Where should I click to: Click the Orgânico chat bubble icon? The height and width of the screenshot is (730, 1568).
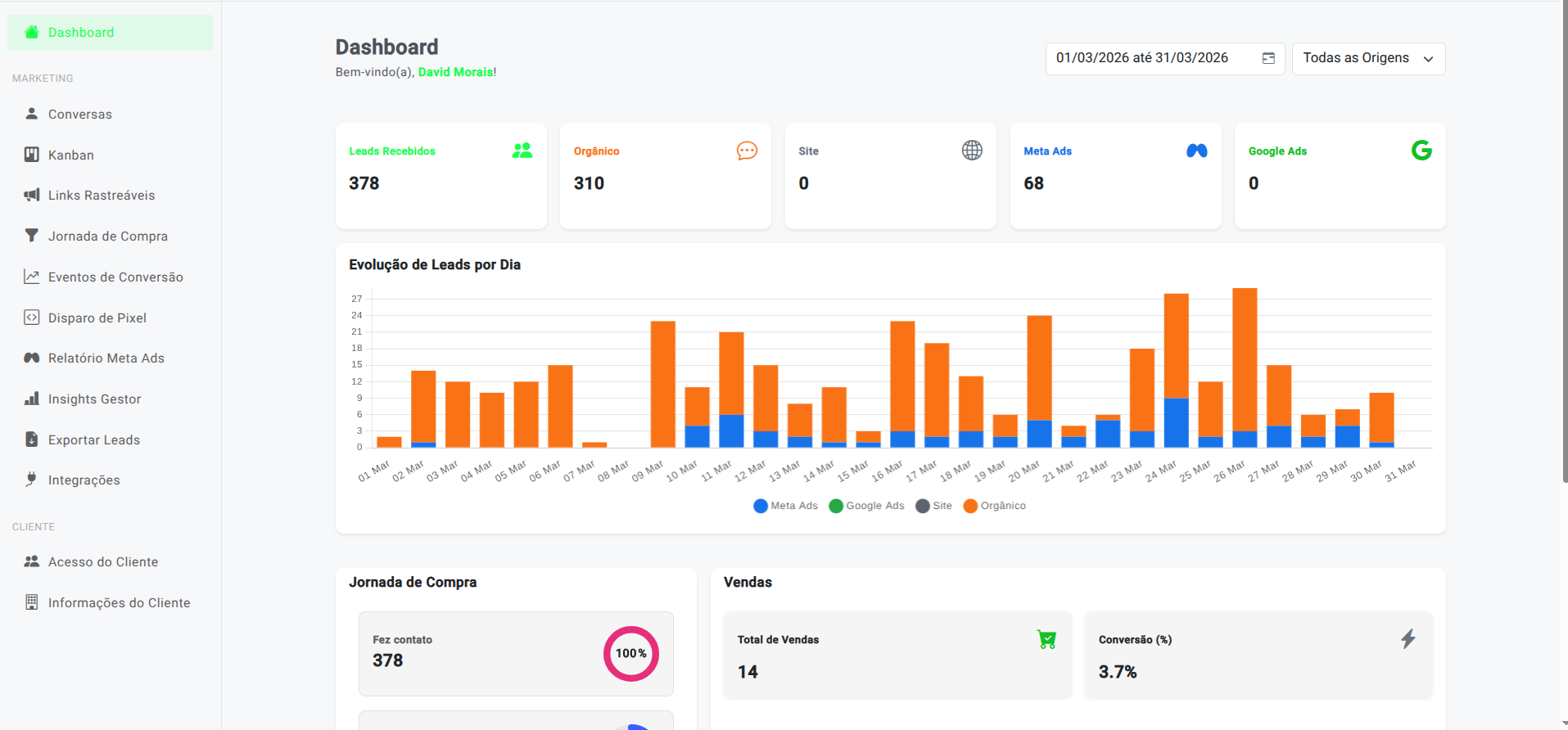click(747, 151)
